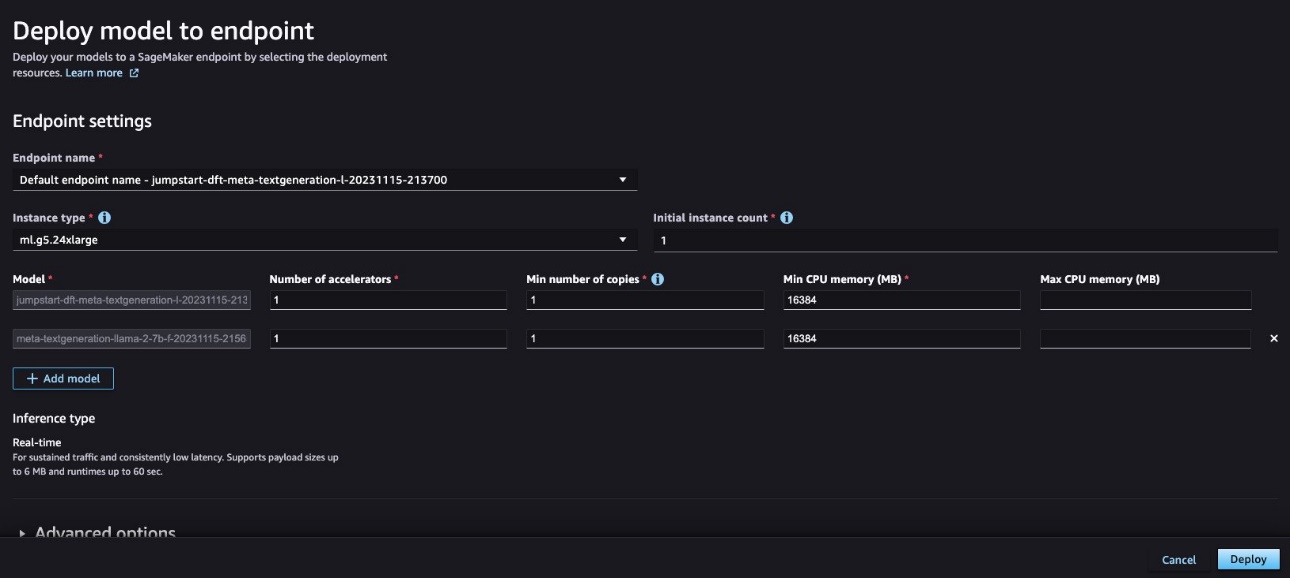Image resolution: width=1290 pixels, height=578 pixels.
Task: Open the Endpoint name dropdown
Action: point(325,180)
